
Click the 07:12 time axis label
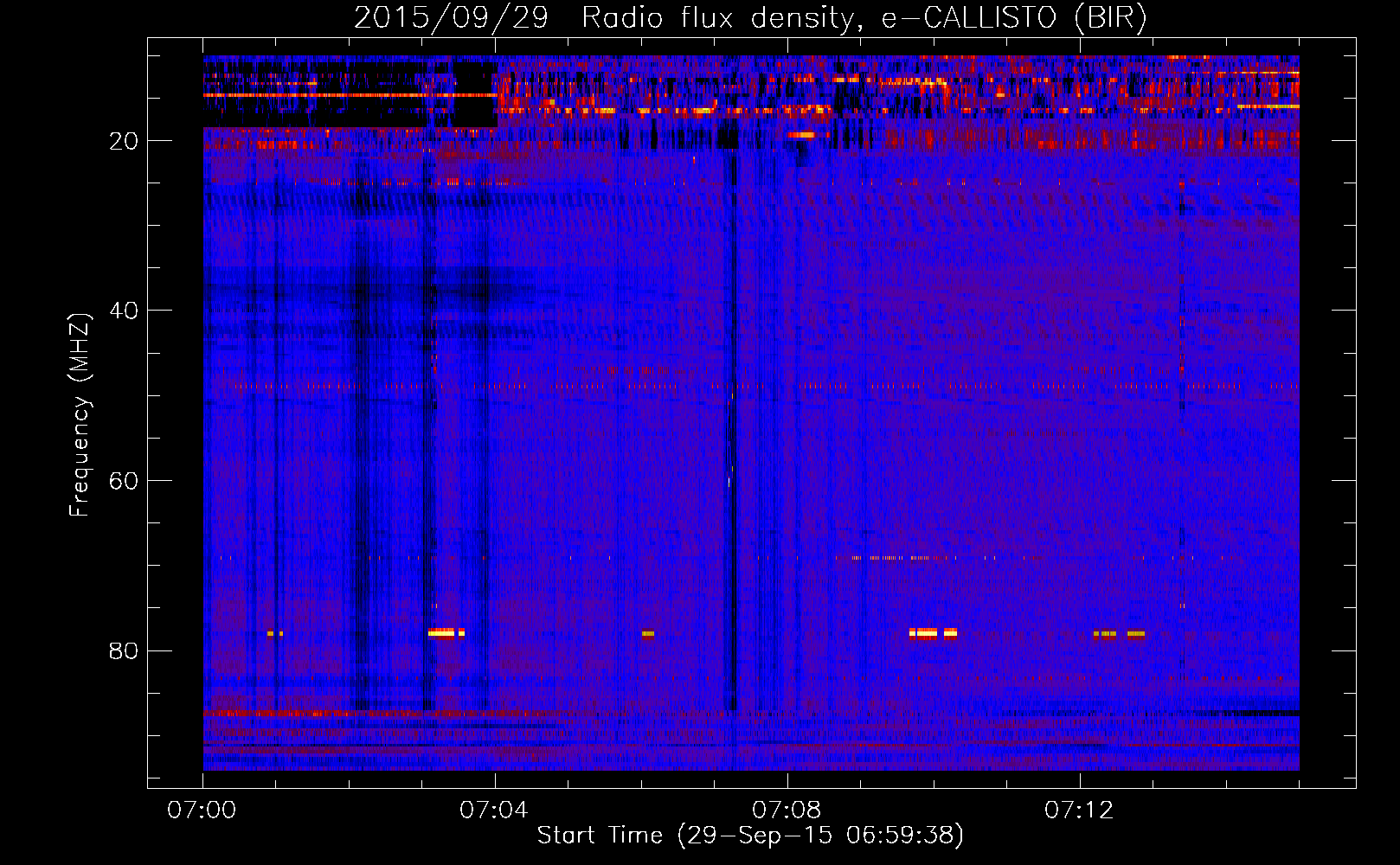[x=1079, y=811]
